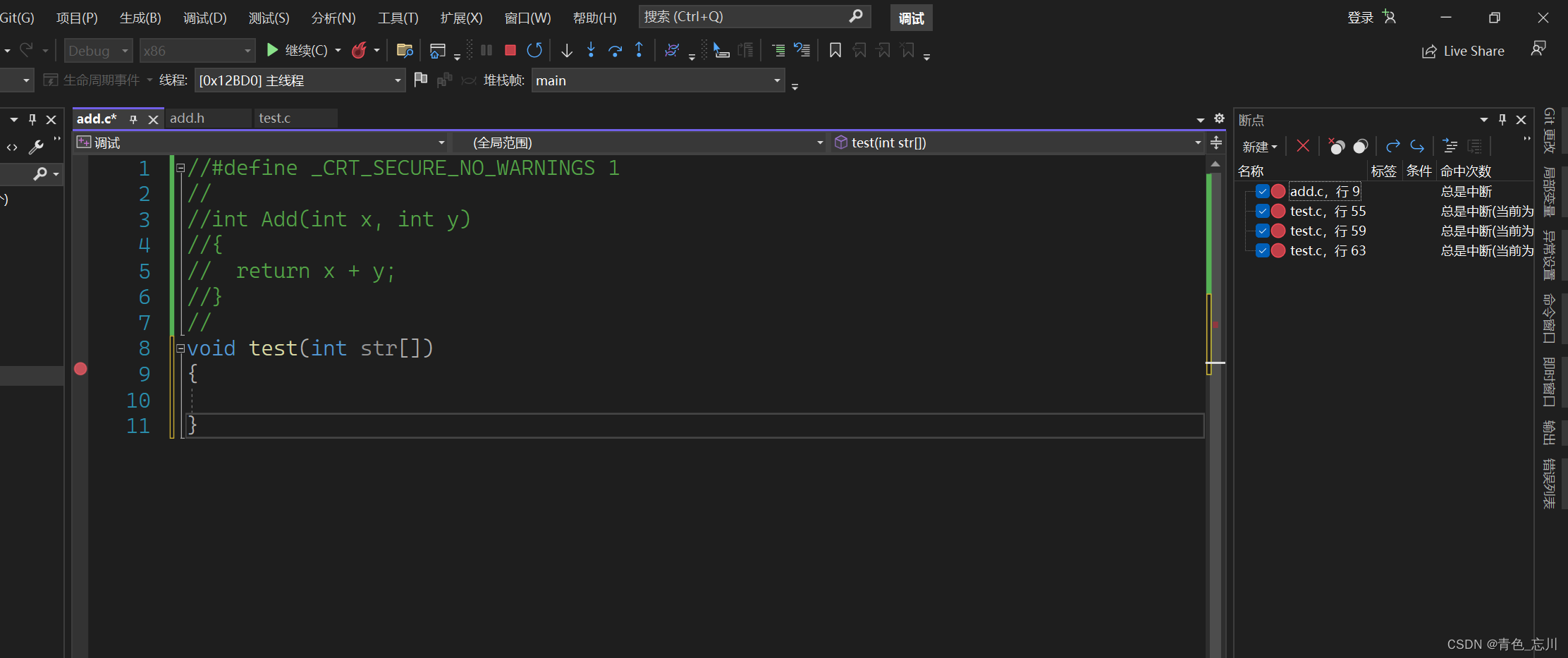1568x658 pixels.
Task: Click the Hot Reload flame icon
Action: 359,50
